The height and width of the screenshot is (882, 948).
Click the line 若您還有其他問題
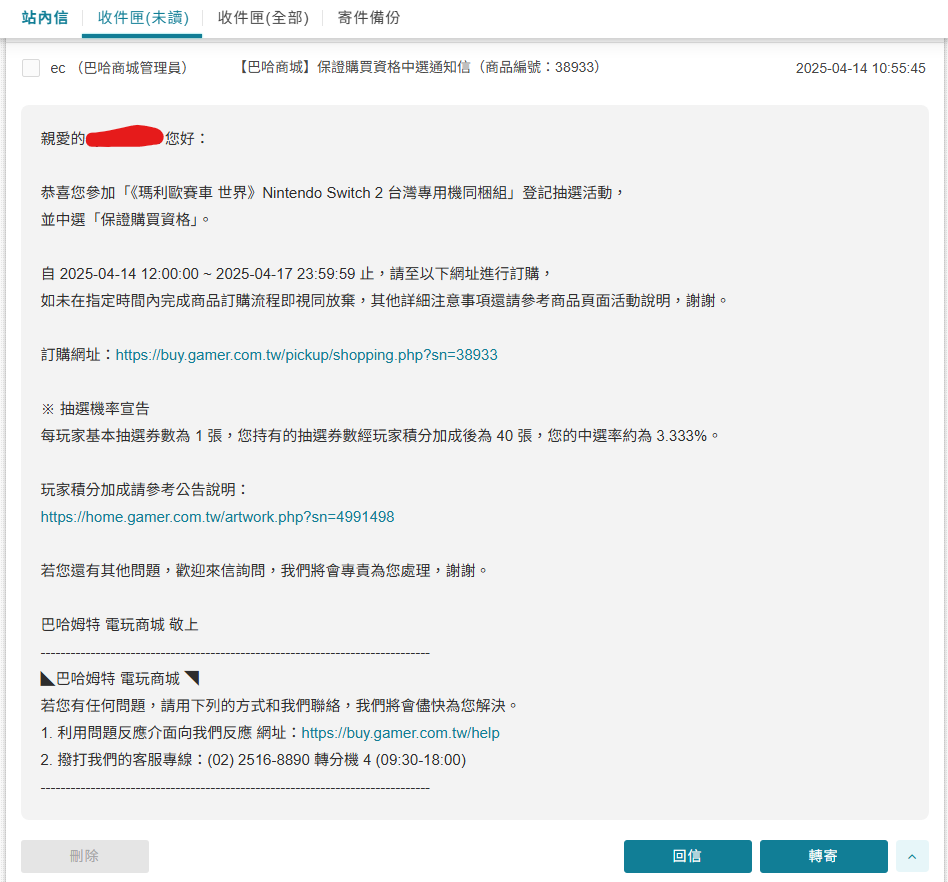(x=264, y=571)
